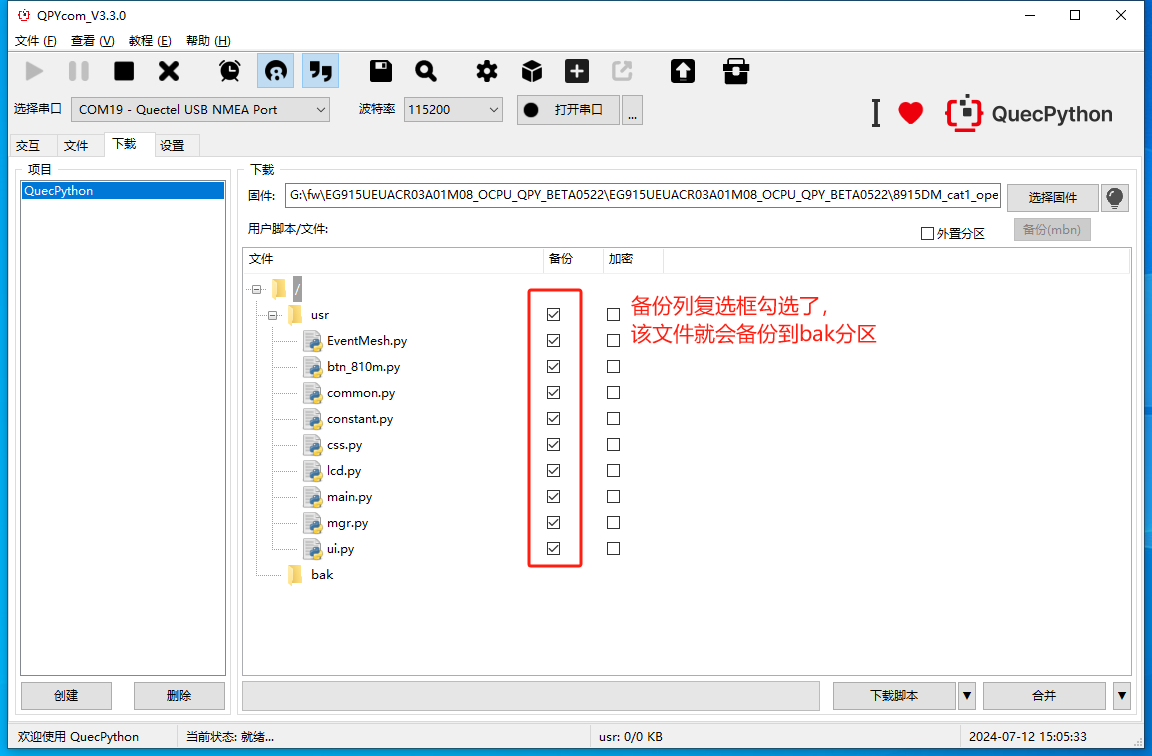
Task: Open the 教程 (E) menu
Action: (x=150, y=41)
